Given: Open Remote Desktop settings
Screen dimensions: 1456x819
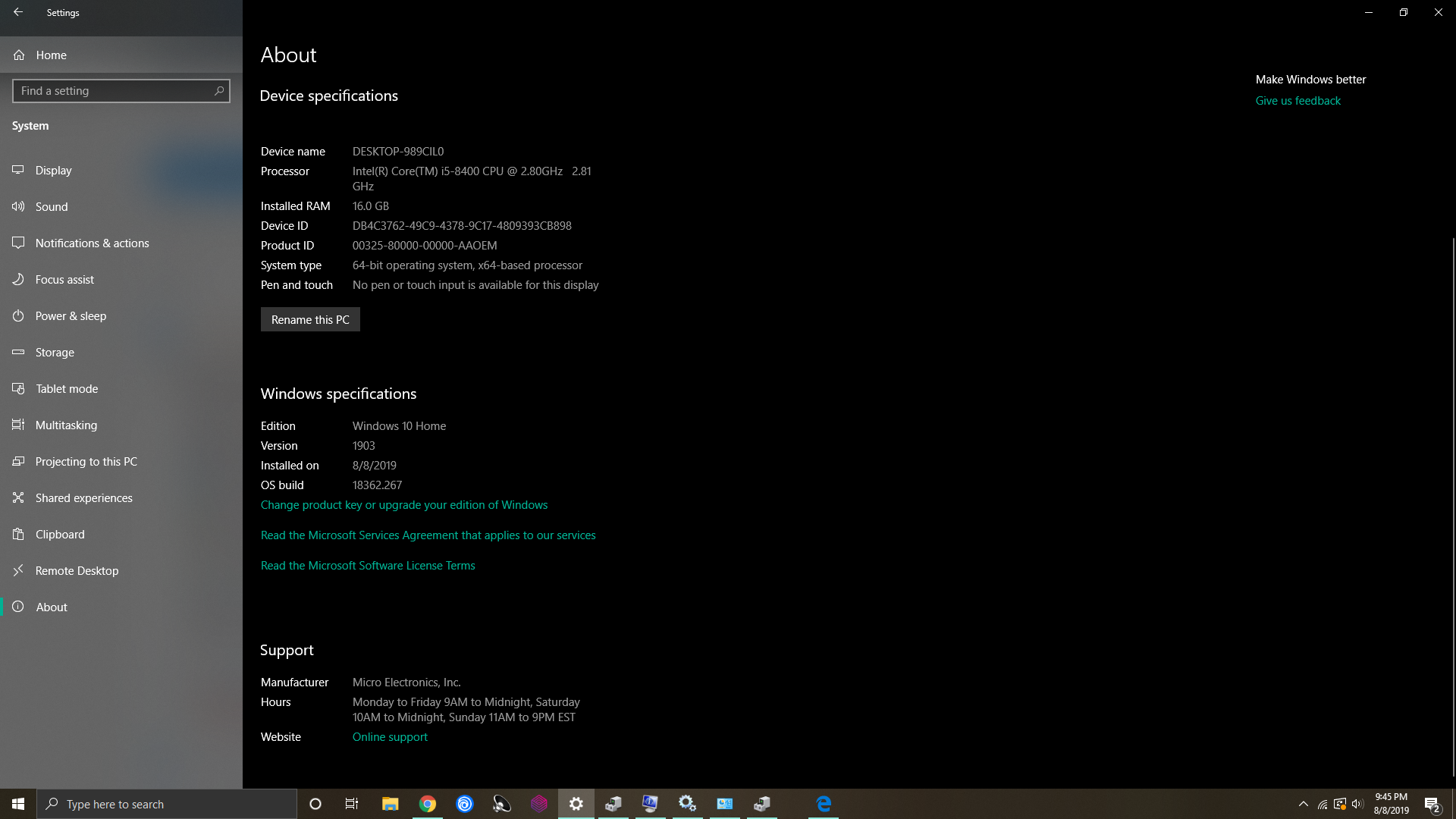Looking at the screenshot, I should pyautogui.click(x=77, y=570).
